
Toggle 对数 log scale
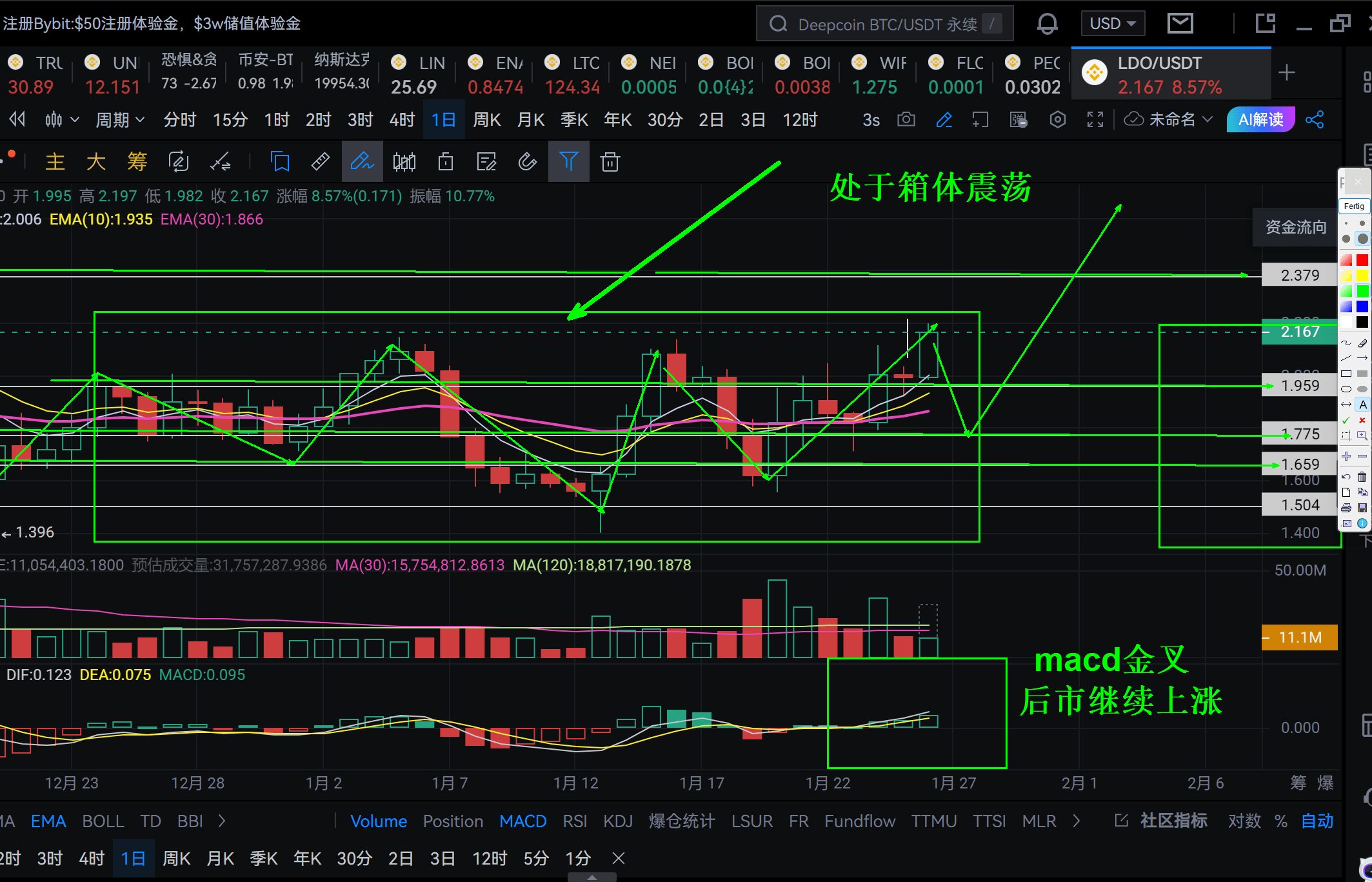click(x=1244, y=821)
